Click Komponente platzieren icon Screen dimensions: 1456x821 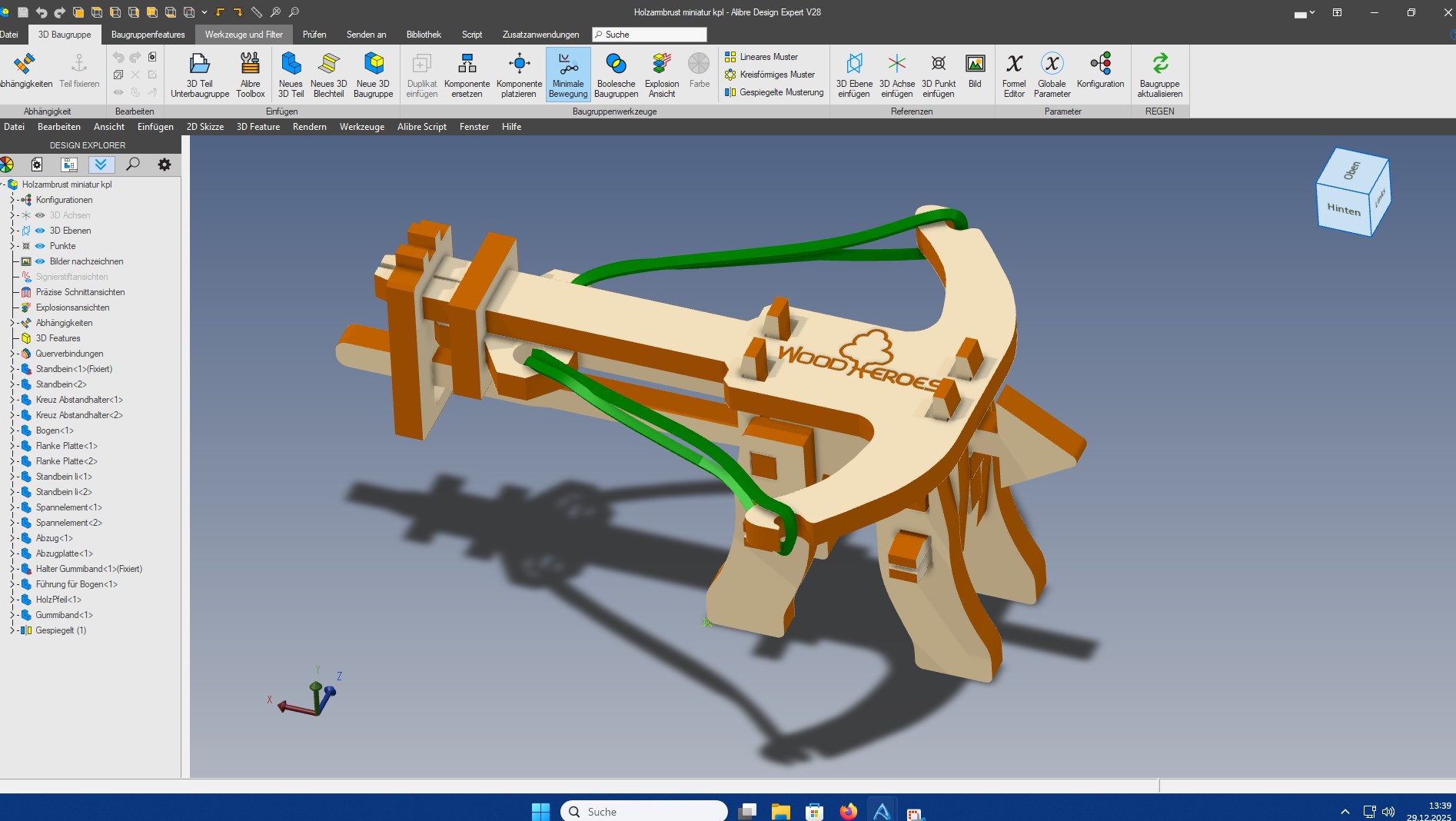pos(519,65)
